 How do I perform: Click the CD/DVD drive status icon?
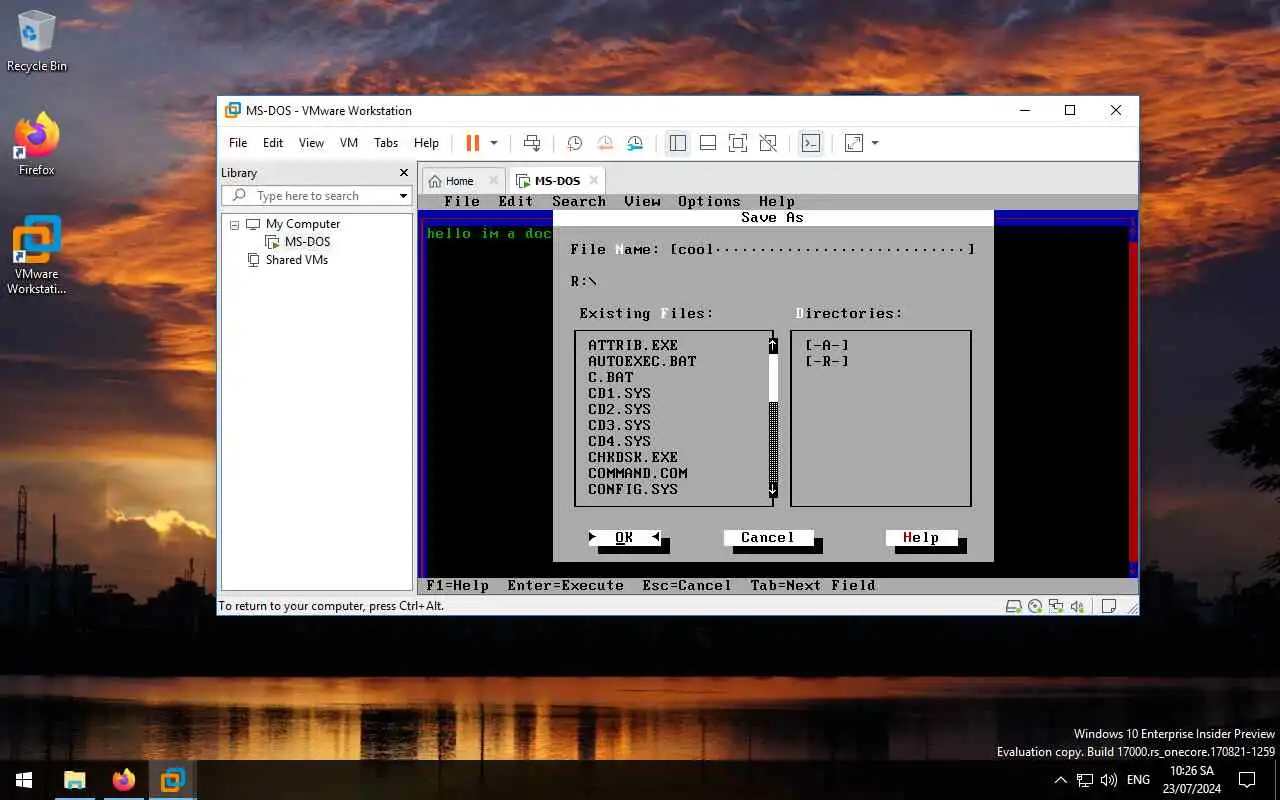[x=1035, y=606]
